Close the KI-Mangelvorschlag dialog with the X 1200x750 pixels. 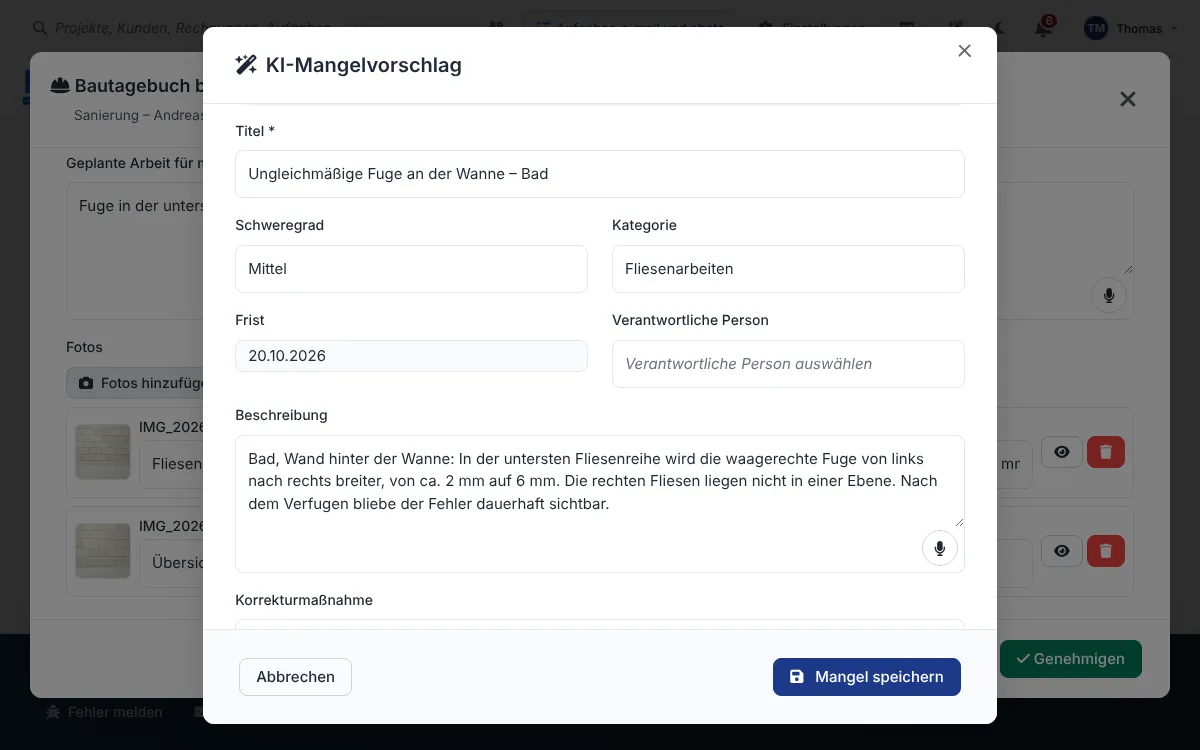tap(964, 51)
